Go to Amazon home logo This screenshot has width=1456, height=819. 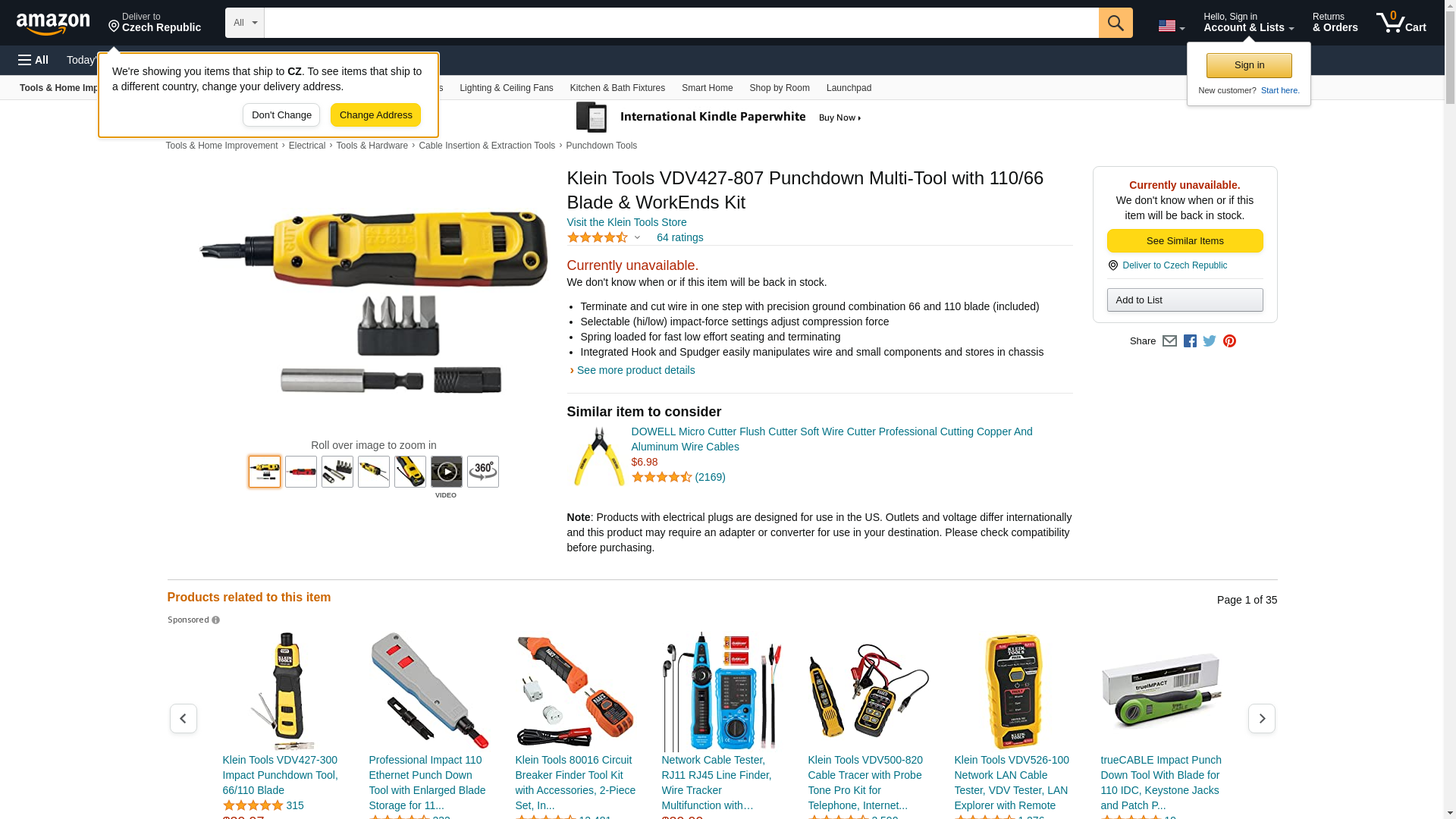53,24
